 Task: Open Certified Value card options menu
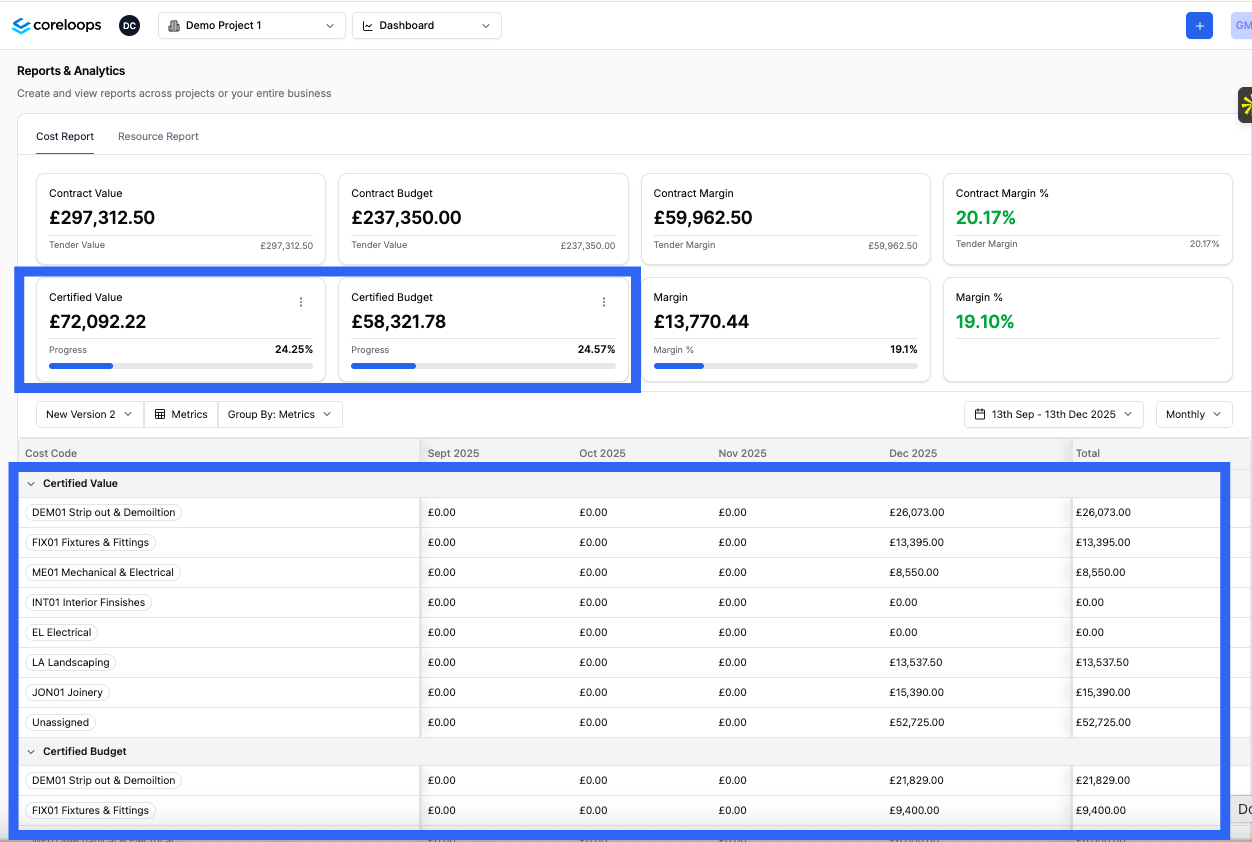[x=301, y=302]
